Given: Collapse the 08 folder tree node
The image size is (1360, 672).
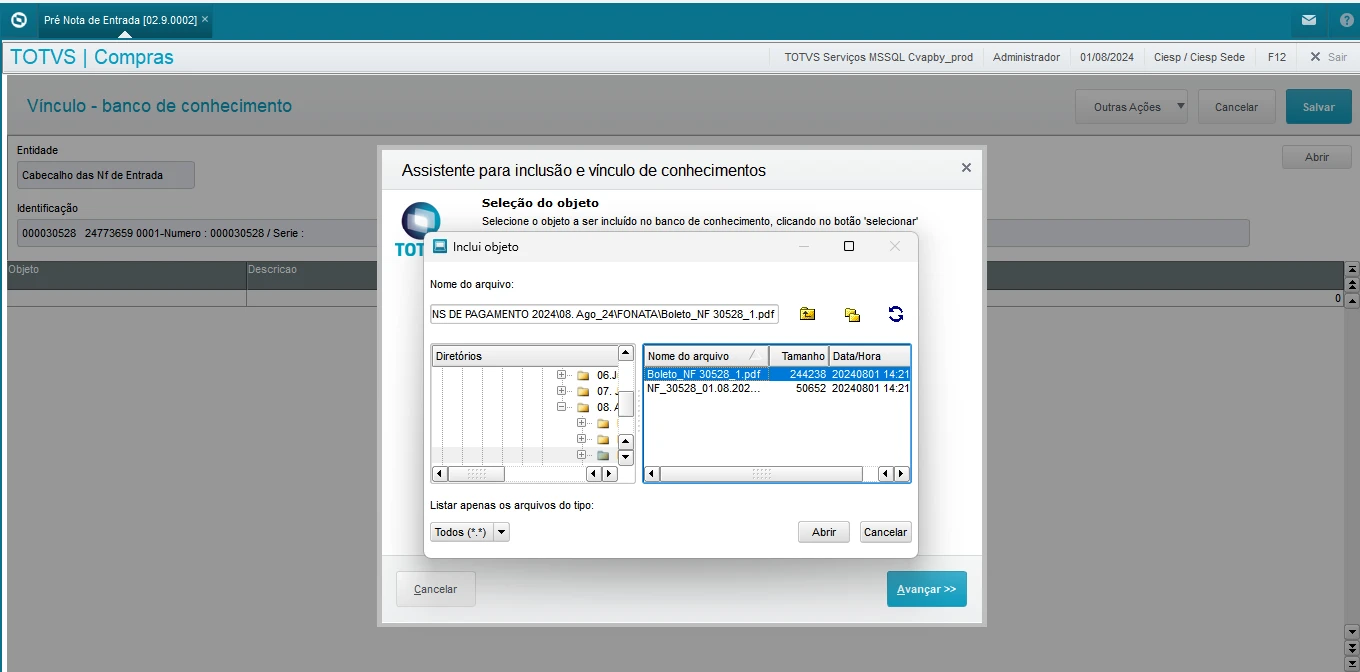Looking at the screenshot, I should point(561,407).
